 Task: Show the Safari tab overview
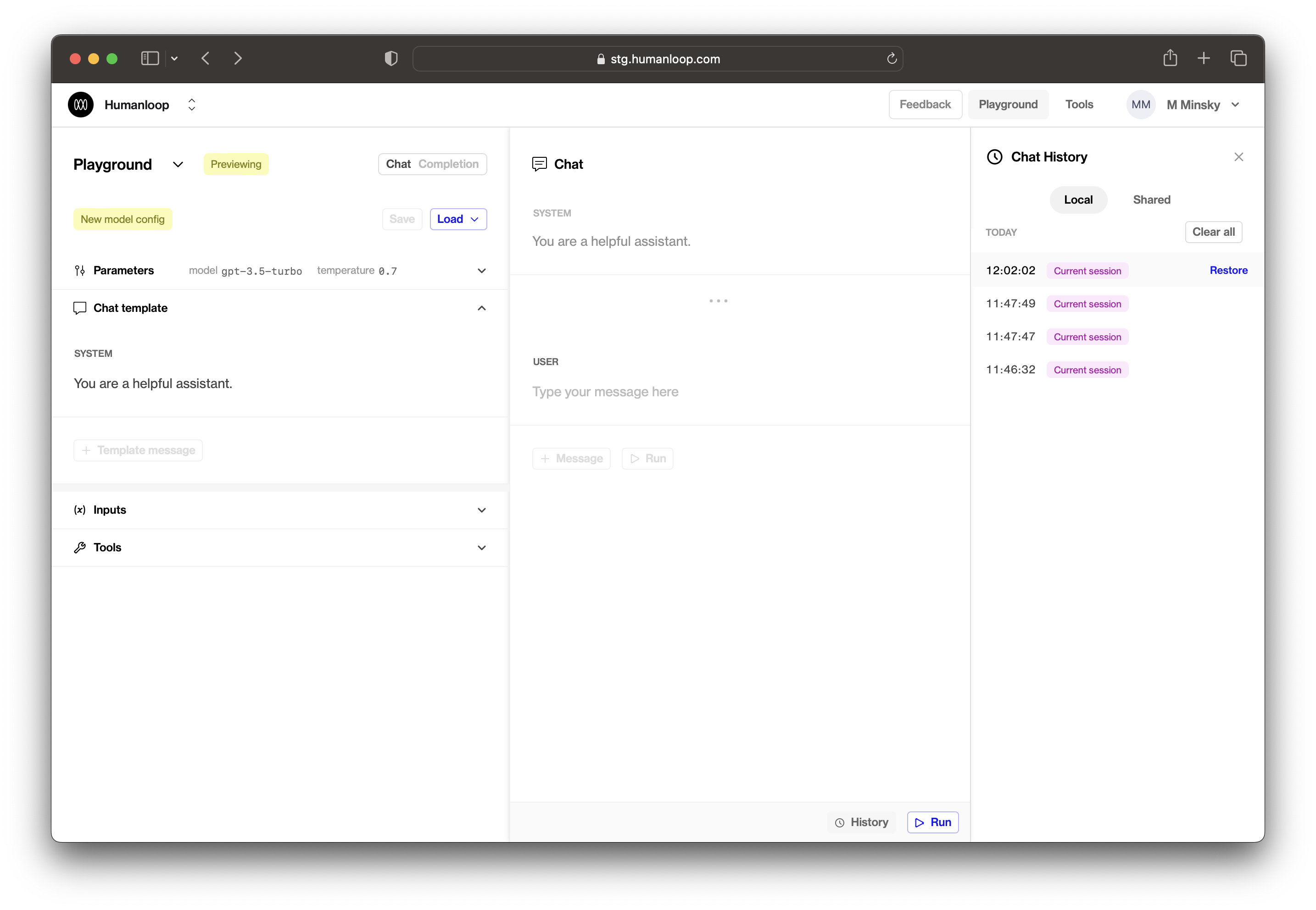[x=1238, y=59]
